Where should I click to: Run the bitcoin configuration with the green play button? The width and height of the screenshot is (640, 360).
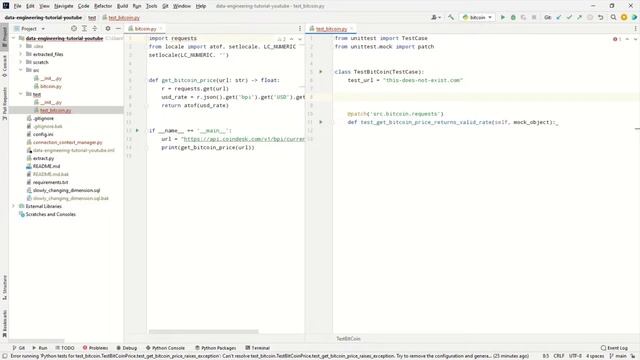click(503, 18)
